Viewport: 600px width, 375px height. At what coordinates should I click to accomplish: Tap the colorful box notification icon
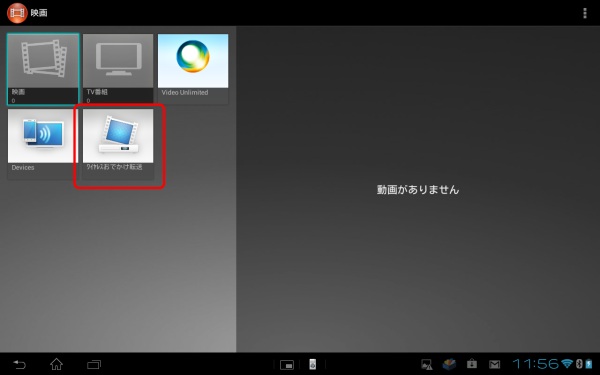coord(449,364)
